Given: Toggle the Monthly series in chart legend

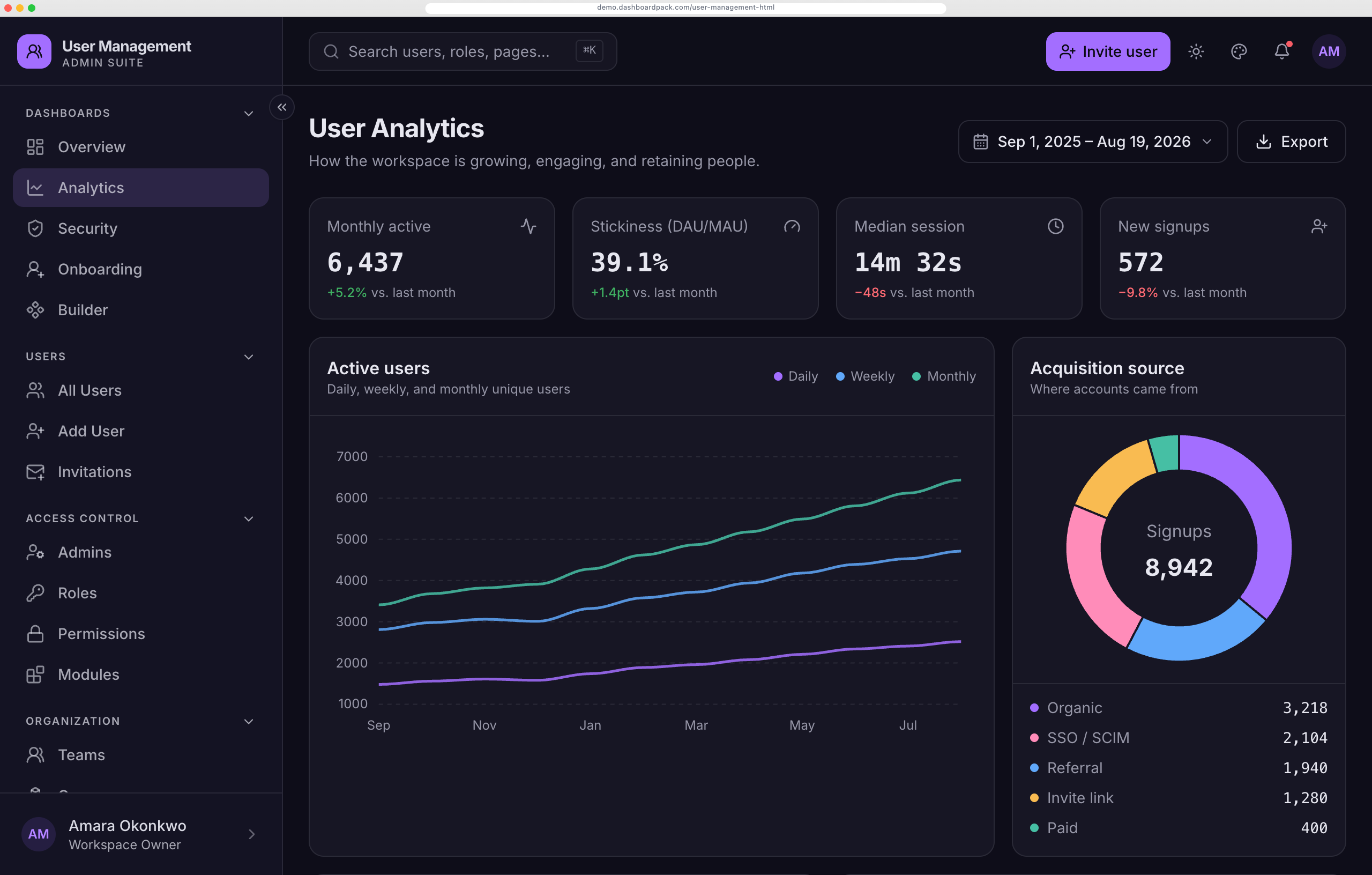Looking at the screenshot, I should [x=944, y=376].
